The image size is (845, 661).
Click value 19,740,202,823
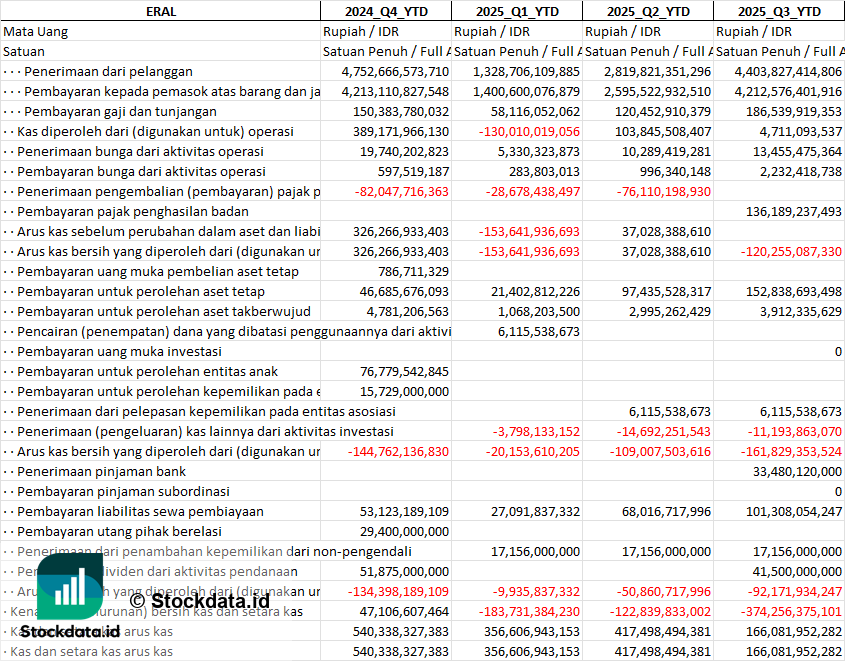pos(404,151)
